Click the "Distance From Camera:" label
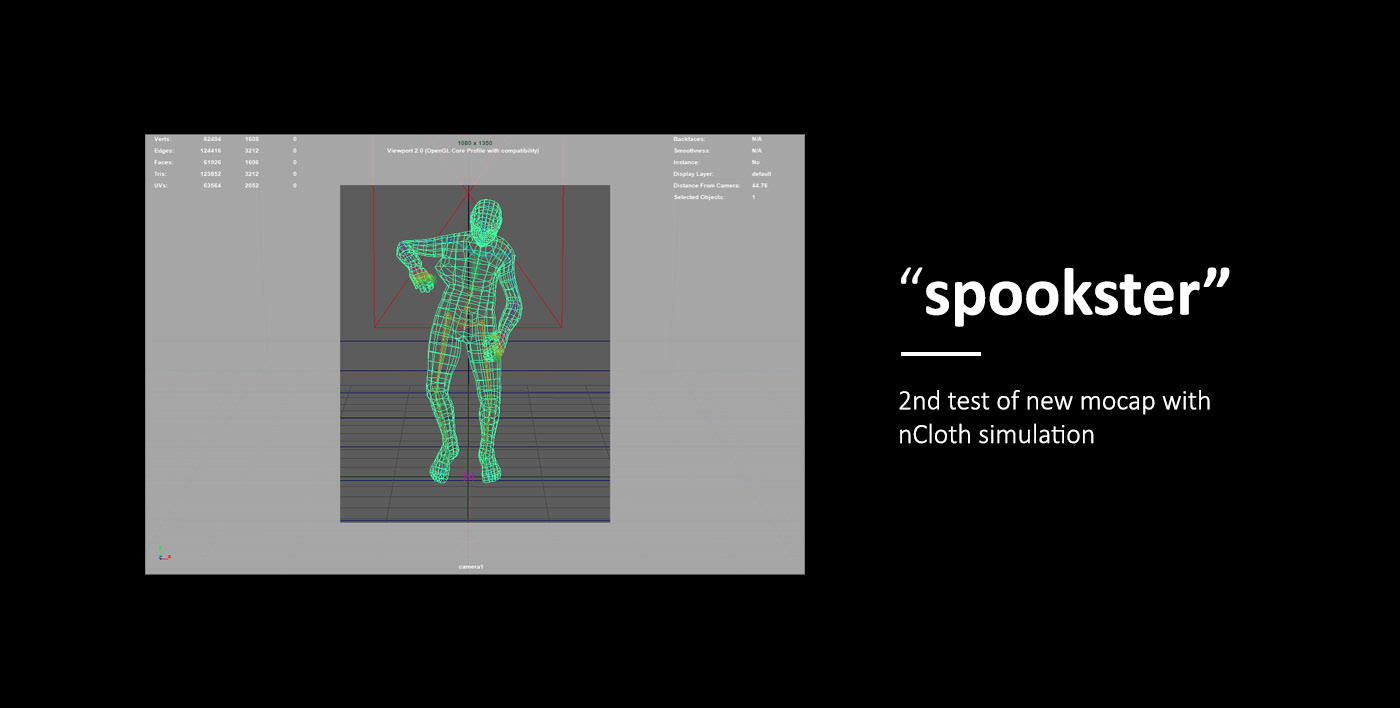 [x=706, y=186]
